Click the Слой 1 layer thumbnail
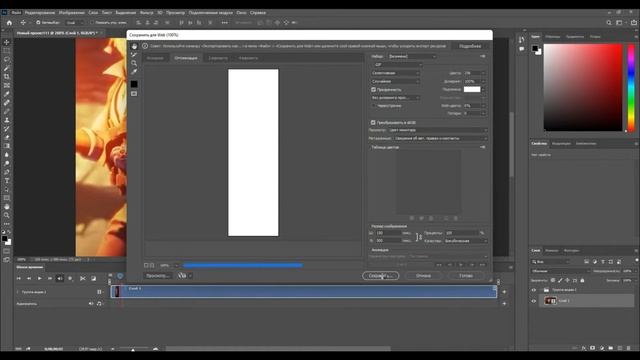 coord(550,301)
